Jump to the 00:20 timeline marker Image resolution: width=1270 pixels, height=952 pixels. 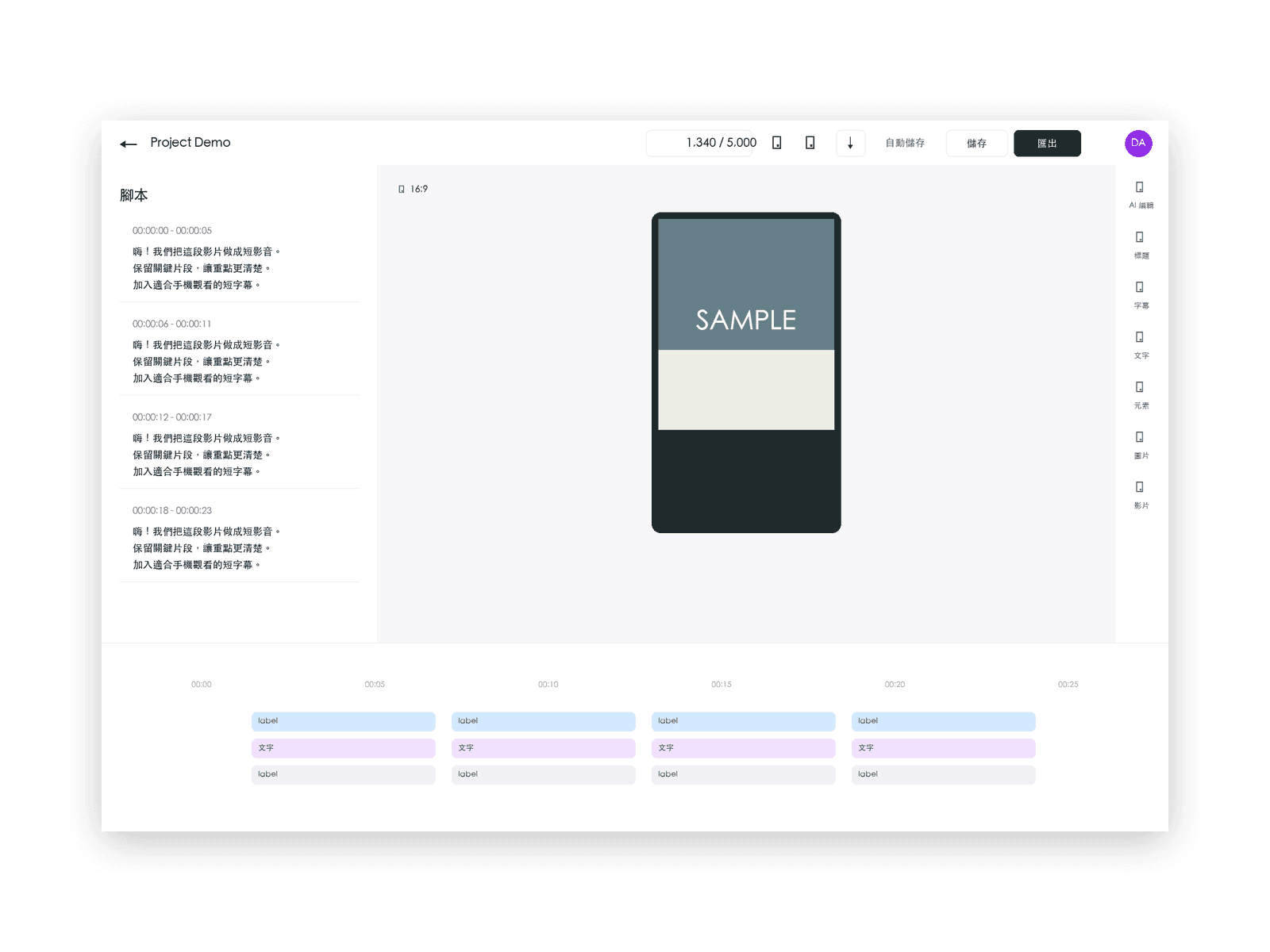point(895,684)
